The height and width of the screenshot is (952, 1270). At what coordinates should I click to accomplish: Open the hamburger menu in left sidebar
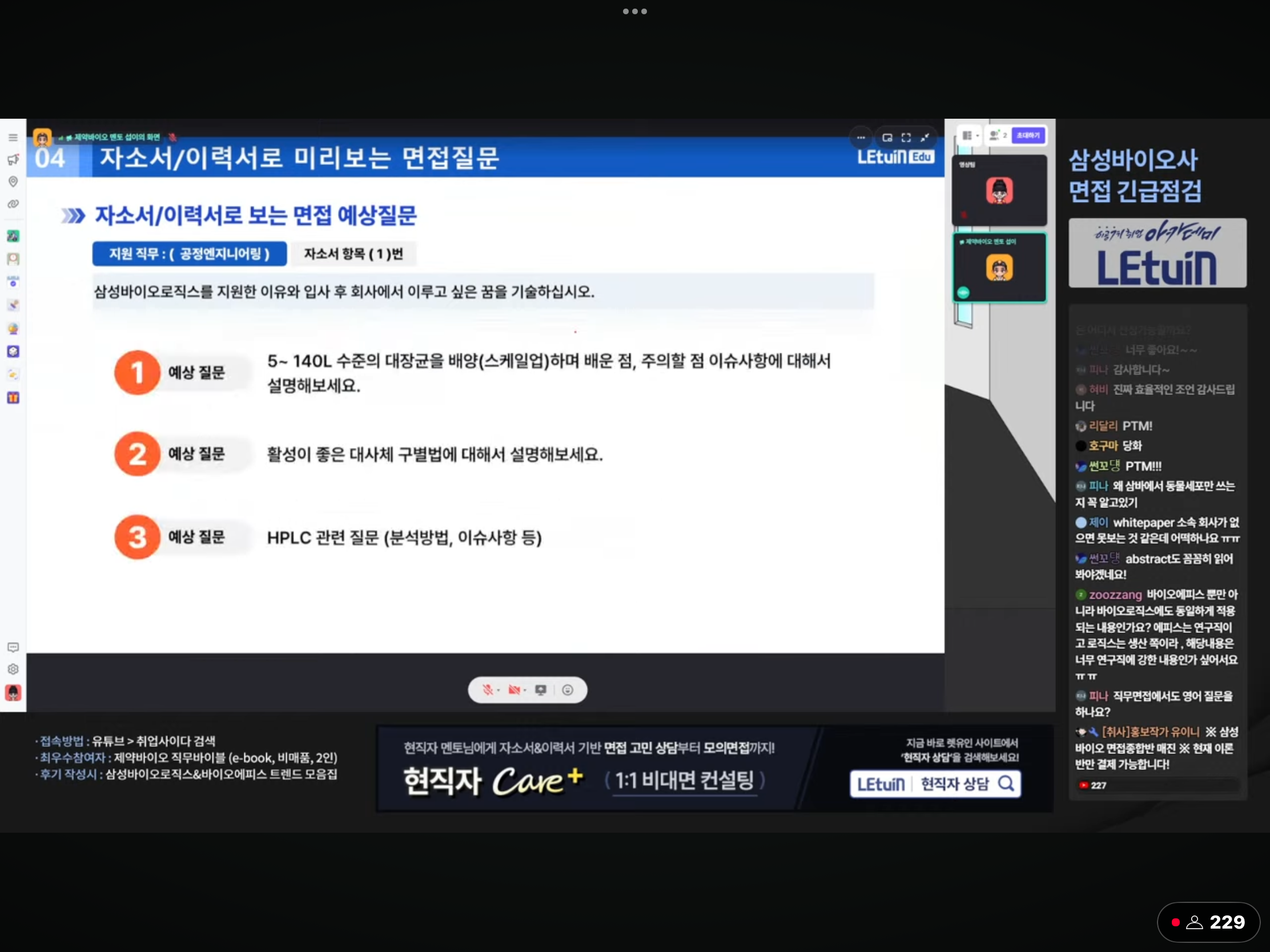[13, 138]
